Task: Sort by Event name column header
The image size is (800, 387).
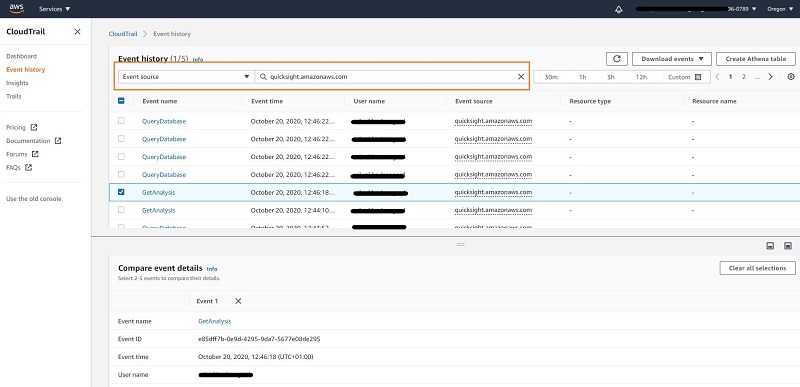Action: pos(160,101)
